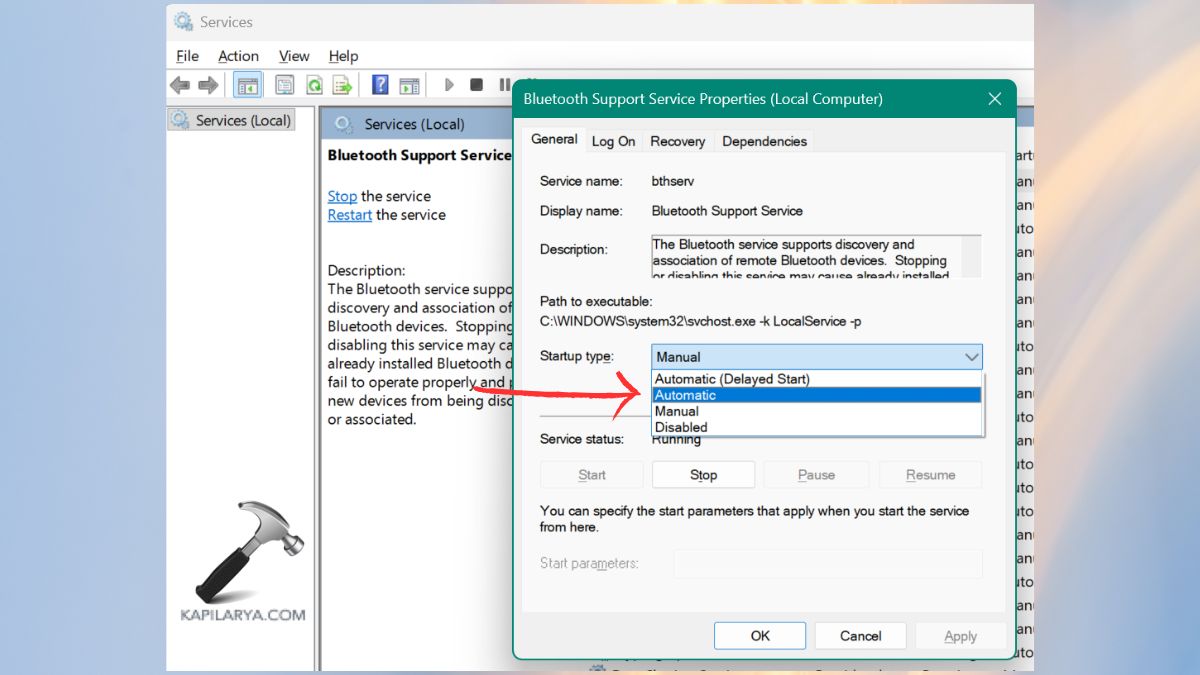Image resolution: width=1200 pixels, height=675 pixels.
Task: Click the Forward navigation arrow in toolbar
Action: [209, 84]
